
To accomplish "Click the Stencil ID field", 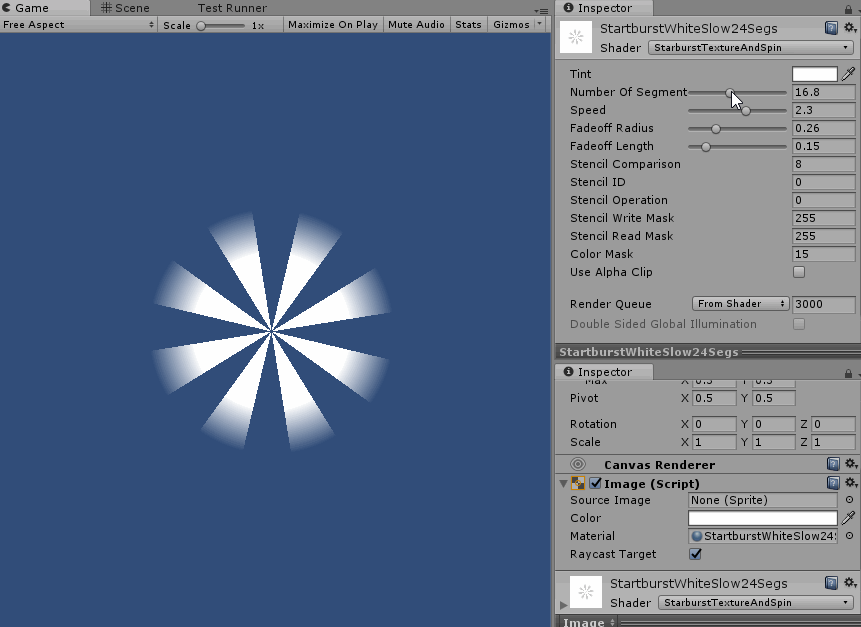I will [x=824, y=182].
